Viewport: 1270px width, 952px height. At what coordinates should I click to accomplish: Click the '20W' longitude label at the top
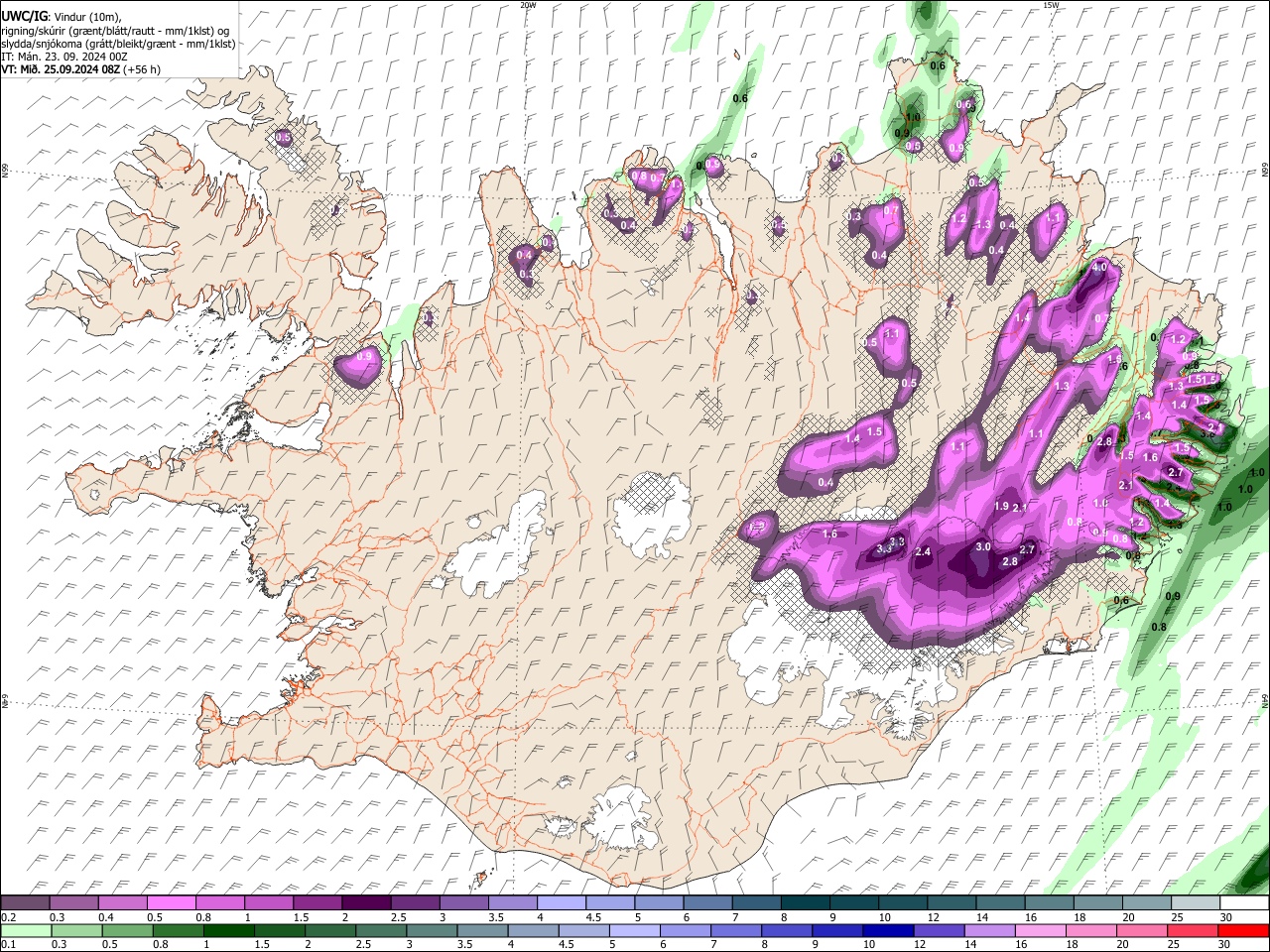click(x=529, y=5)
